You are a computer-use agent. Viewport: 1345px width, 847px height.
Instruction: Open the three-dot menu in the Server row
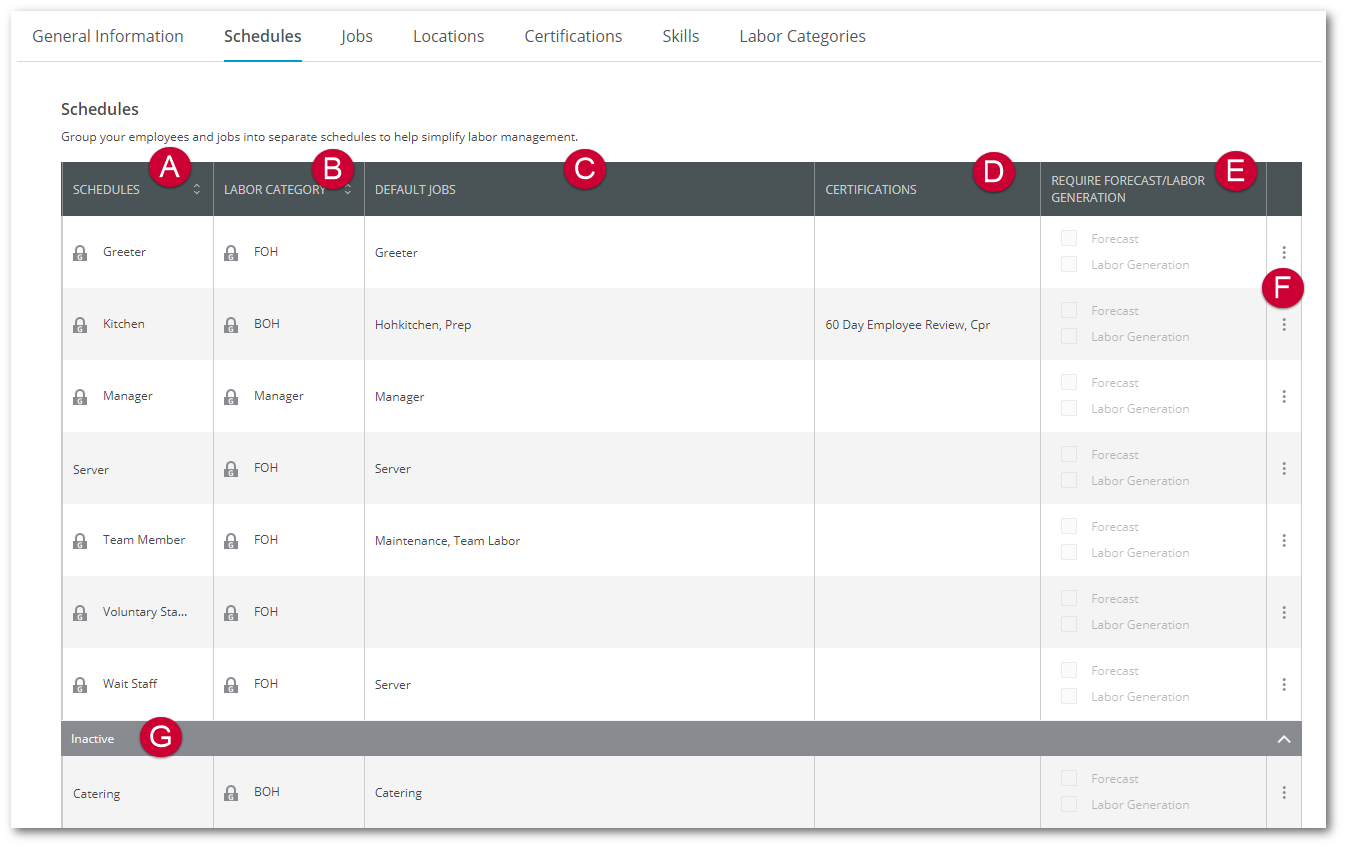click(x=1284, y=468)
